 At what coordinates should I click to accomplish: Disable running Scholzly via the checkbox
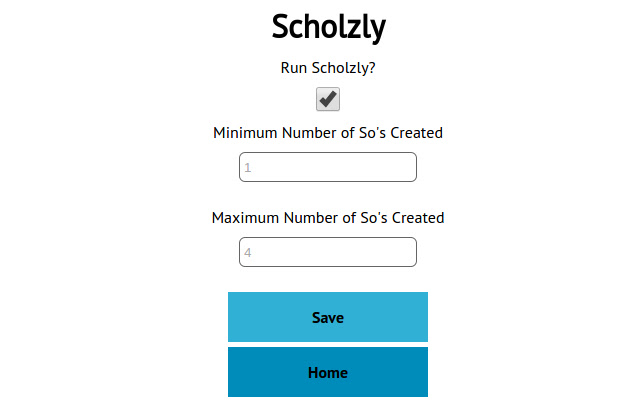(328, 99)
